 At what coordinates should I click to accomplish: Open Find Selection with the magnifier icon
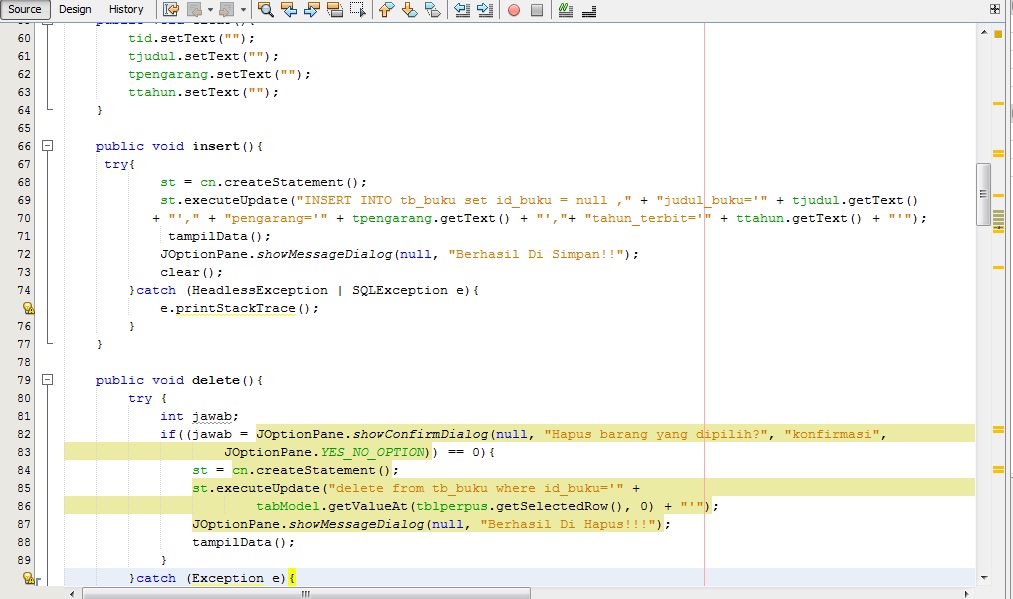(265, 10)
